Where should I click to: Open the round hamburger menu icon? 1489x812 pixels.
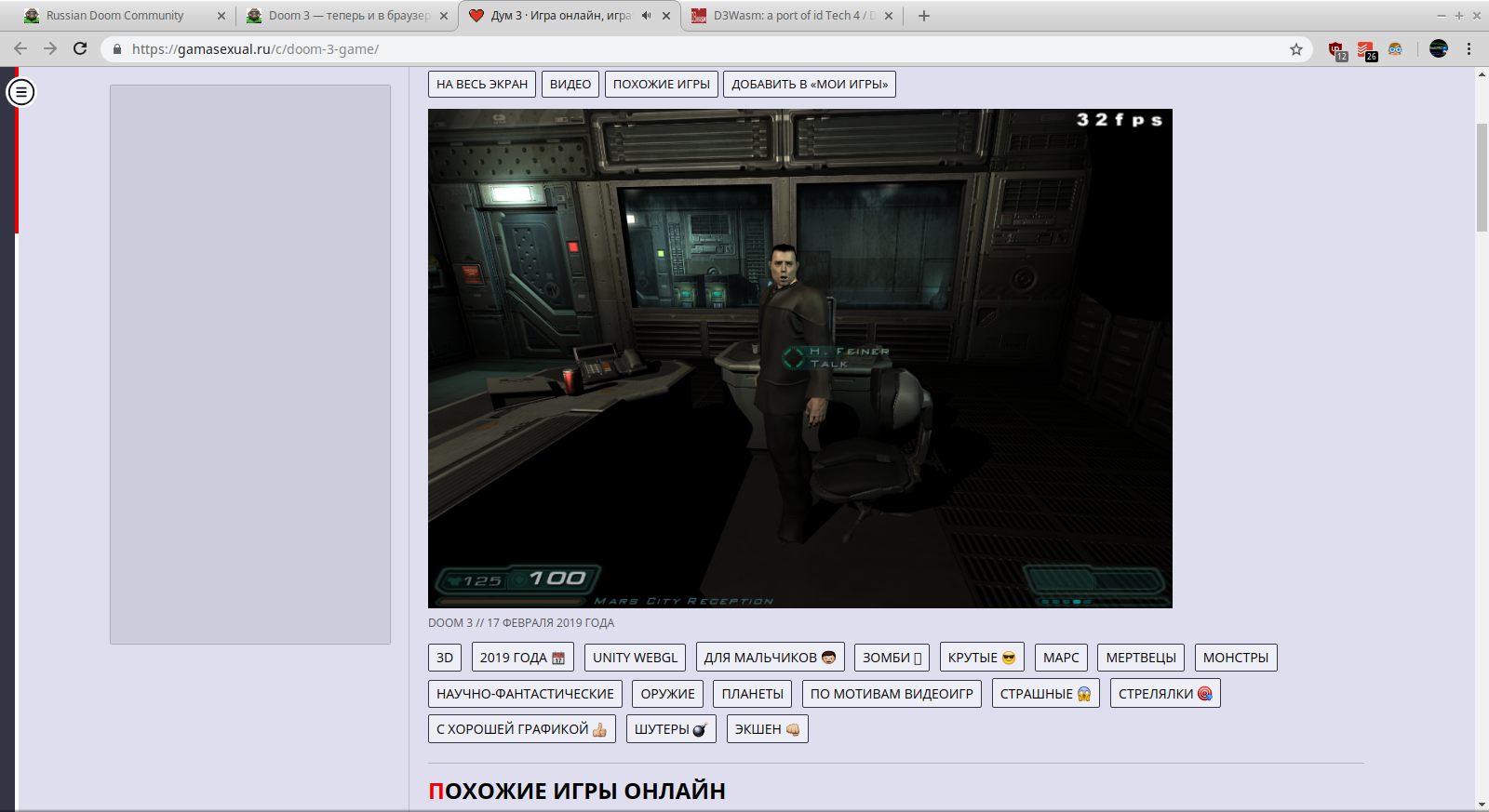(20, 92)
